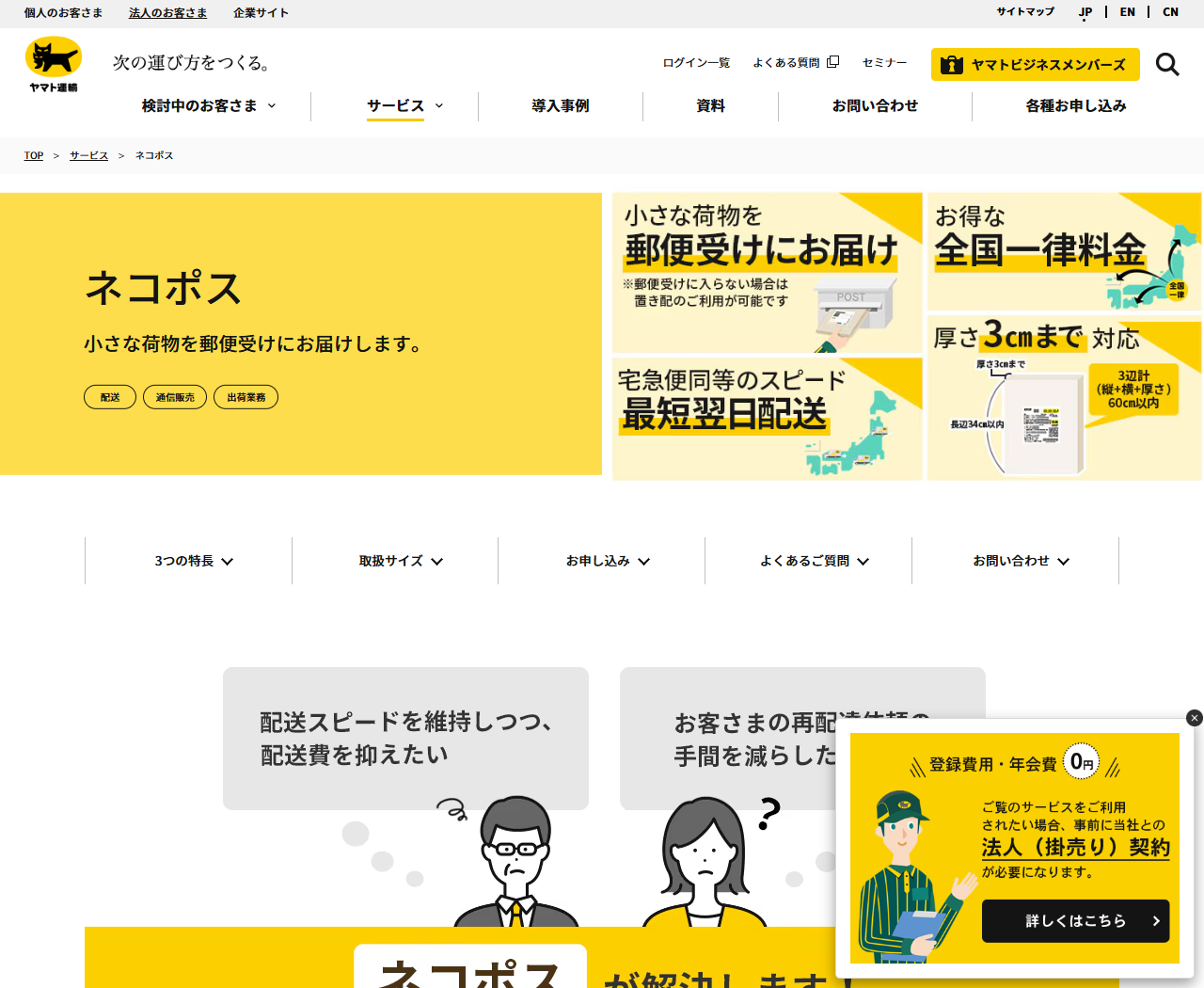1204x988 pixels.
Task: Open ログイン一覧 link
Action: (x=696, y=63)
